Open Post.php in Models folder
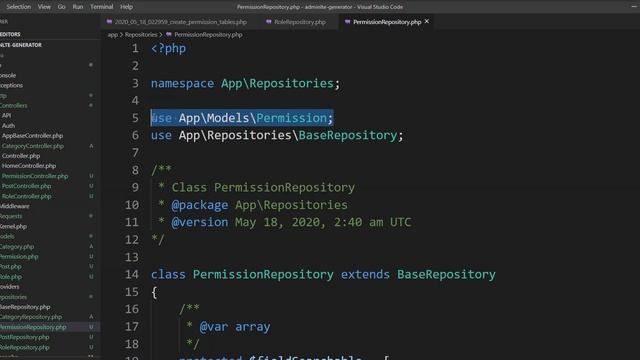This screenshot has width=640, height=360. 11,267
